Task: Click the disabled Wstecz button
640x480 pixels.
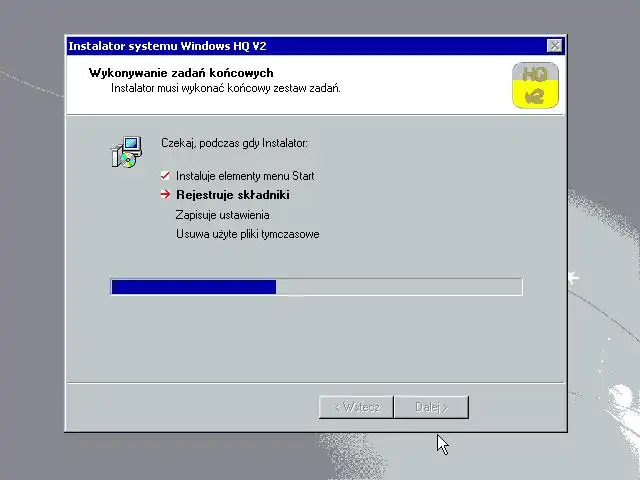Action: coord(356,407)
